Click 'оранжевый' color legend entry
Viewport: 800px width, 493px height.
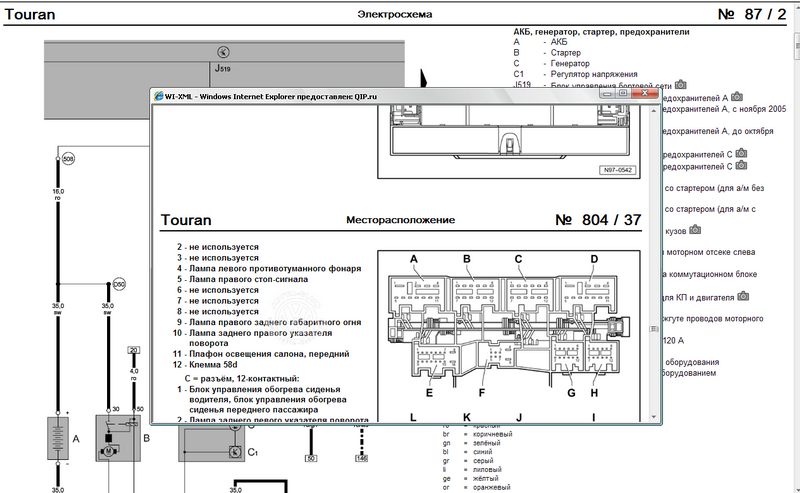[491, 487]
